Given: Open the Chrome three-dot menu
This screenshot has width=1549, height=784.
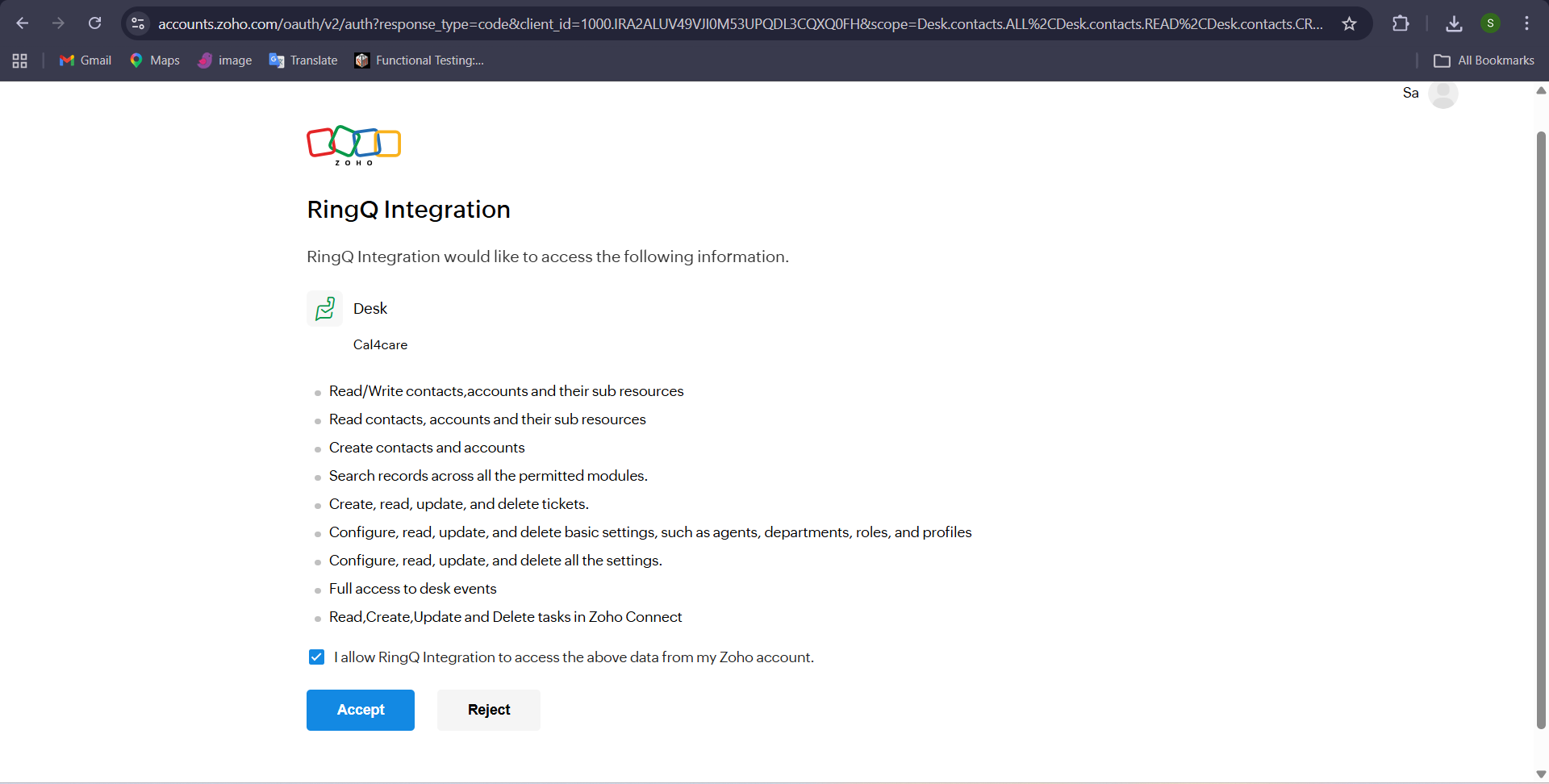Looking at the screenshot, I should [x=1526, y=23].
